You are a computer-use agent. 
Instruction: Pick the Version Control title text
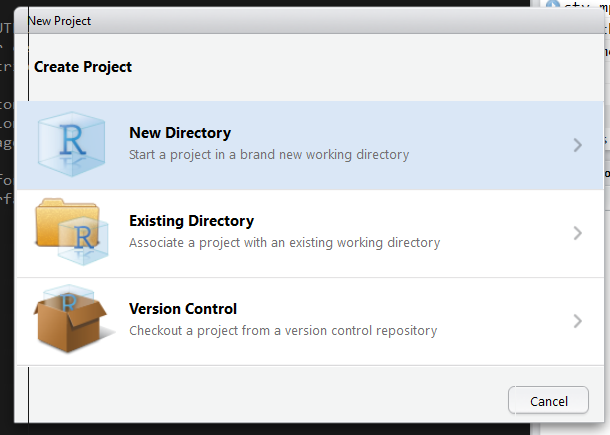pyautogui.click(x=183, y=309)
